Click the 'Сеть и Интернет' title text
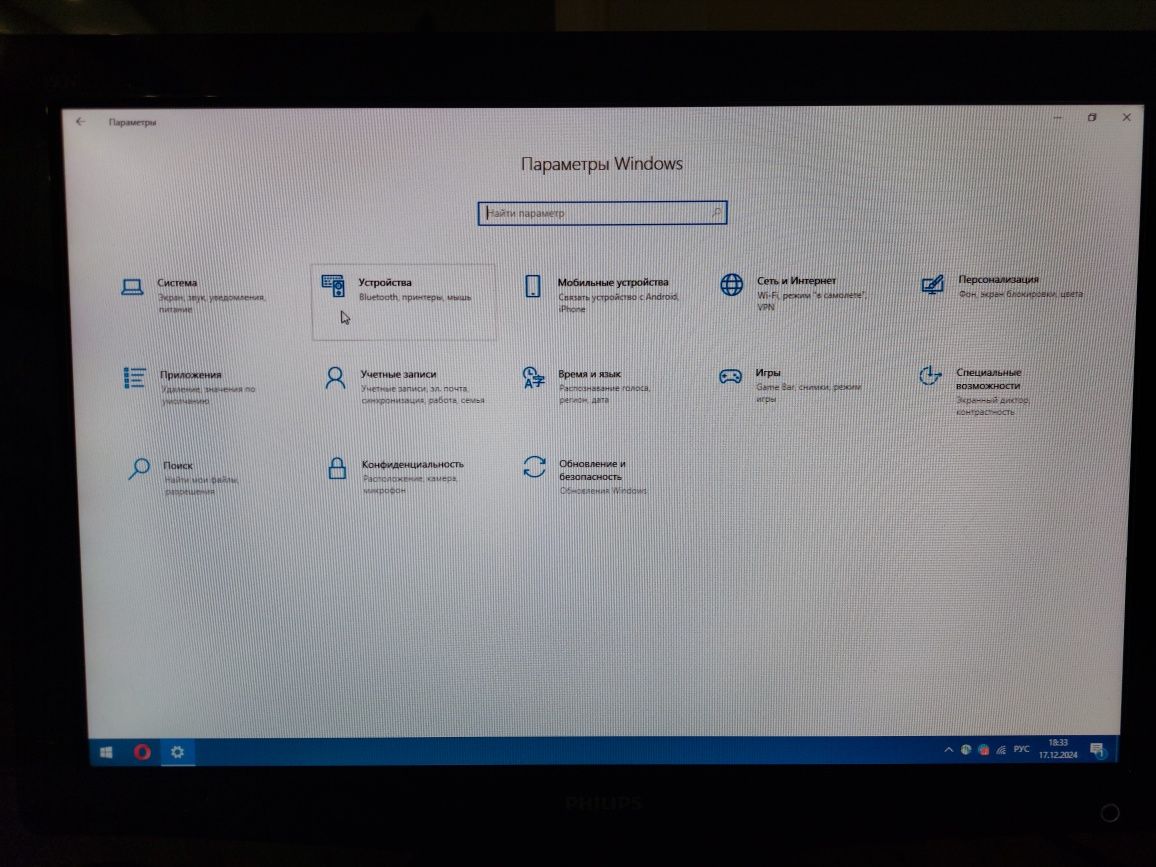Viewport: 1156px width, 867px height. (796, 280)
